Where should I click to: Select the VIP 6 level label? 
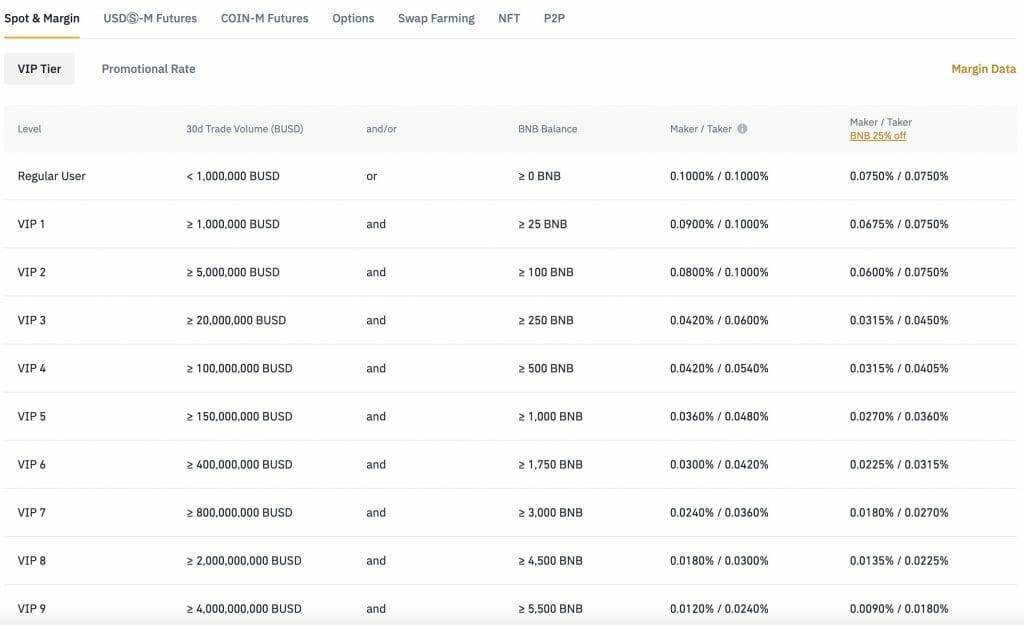[31, 464]
